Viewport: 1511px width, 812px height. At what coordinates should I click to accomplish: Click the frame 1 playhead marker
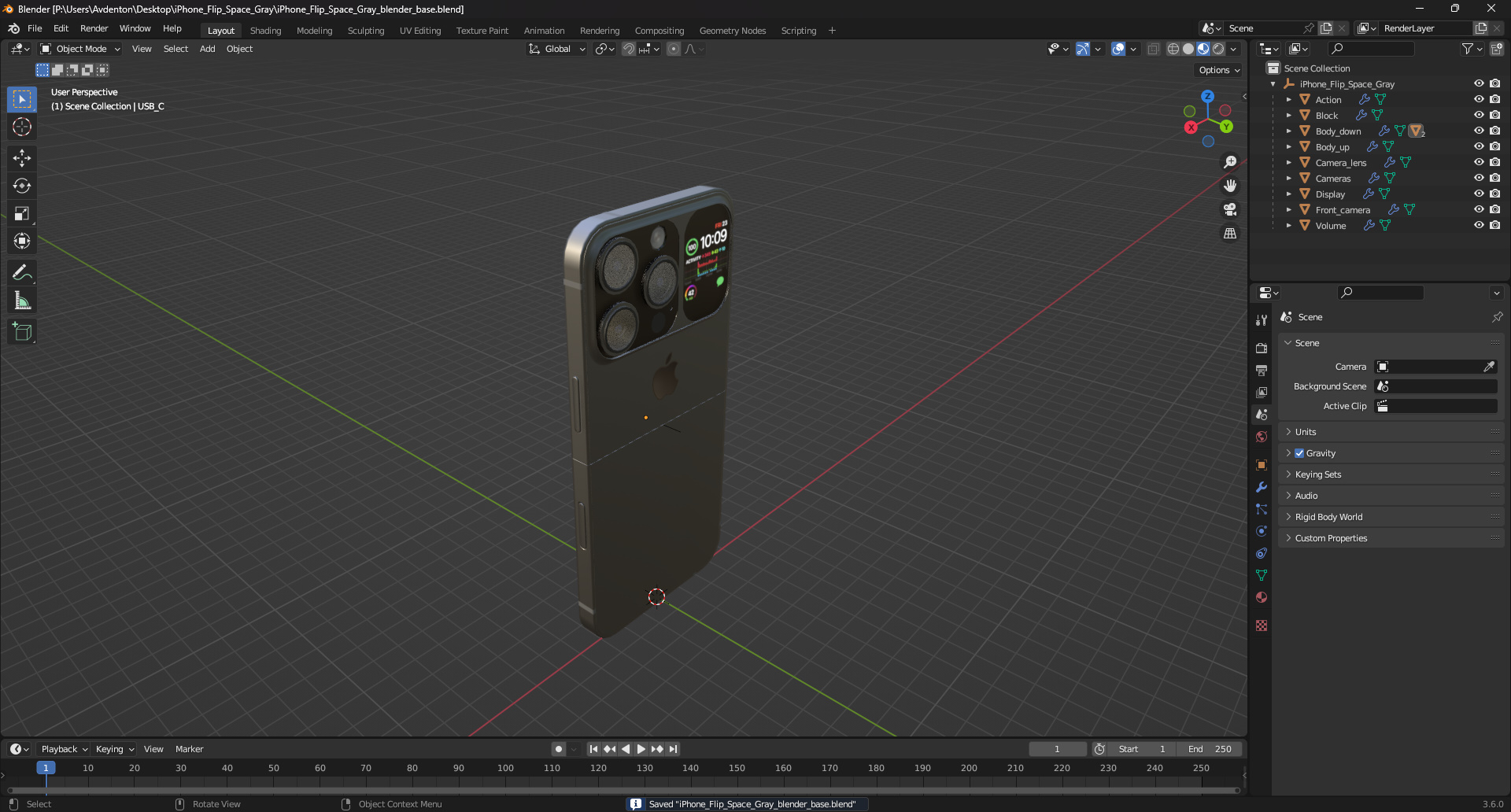[x=46, y=768]
